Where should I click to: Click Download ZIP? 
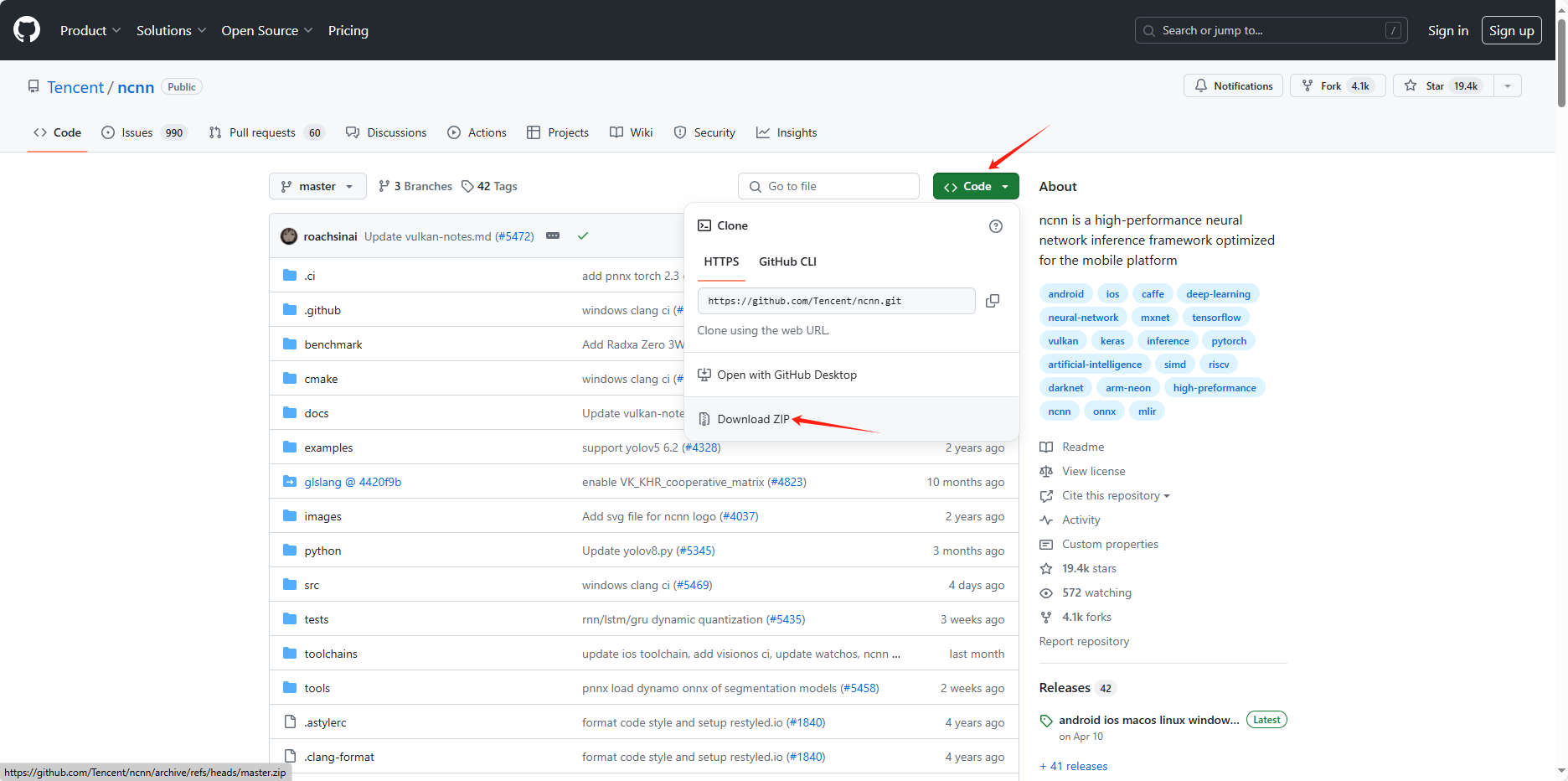pyautogui.click(x=851, y=419)
